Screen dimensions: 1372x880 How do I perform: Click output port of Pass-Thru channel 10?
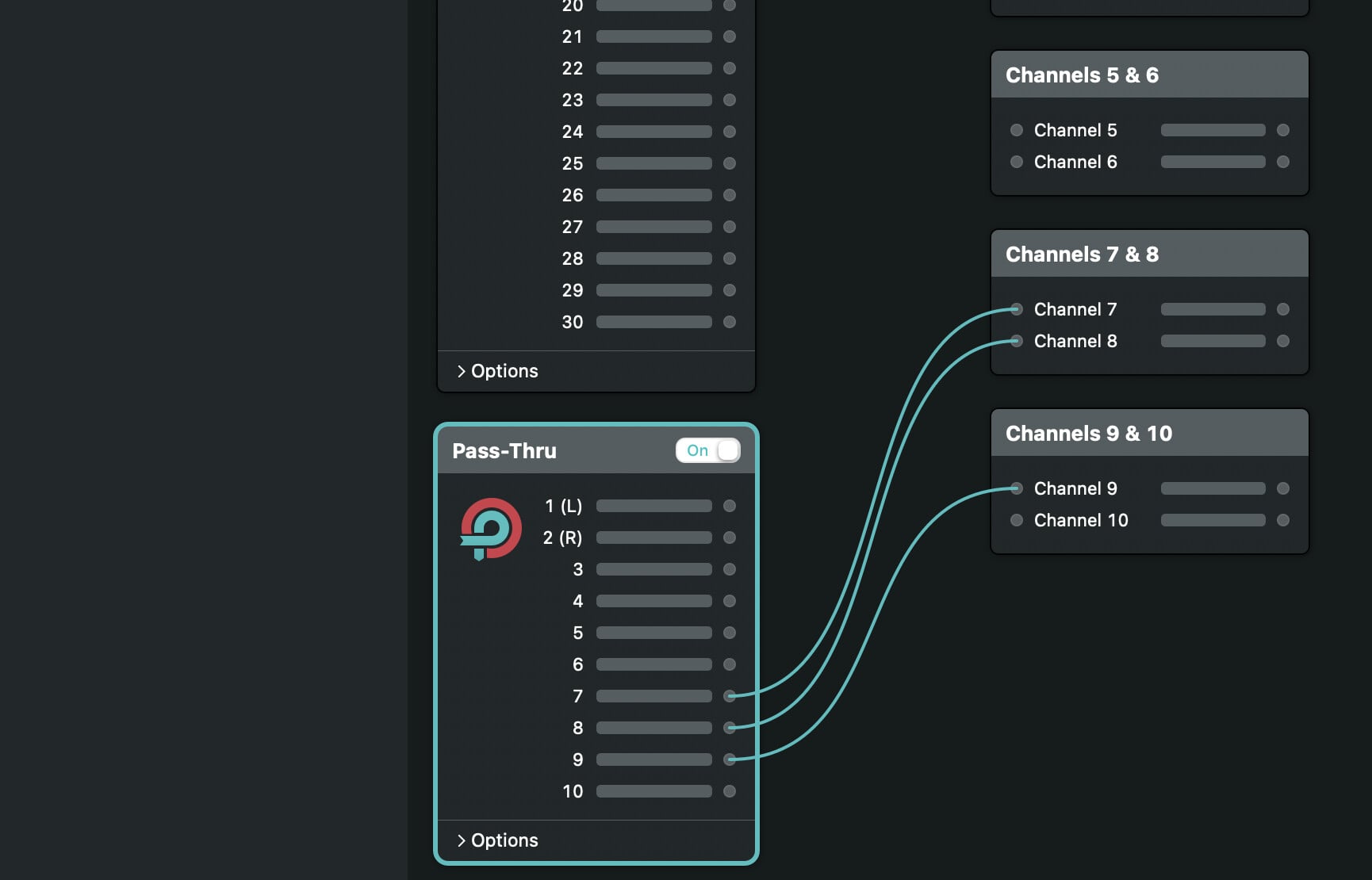tap(730, 791)
